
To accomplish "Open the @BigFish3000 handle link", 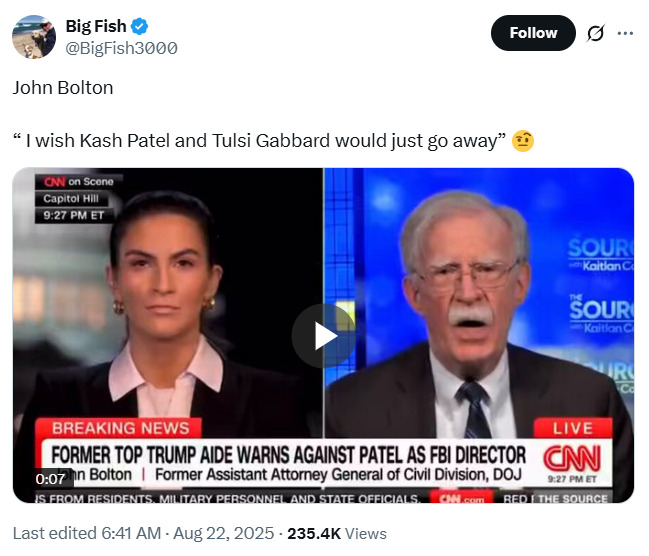I will [121, 48].
